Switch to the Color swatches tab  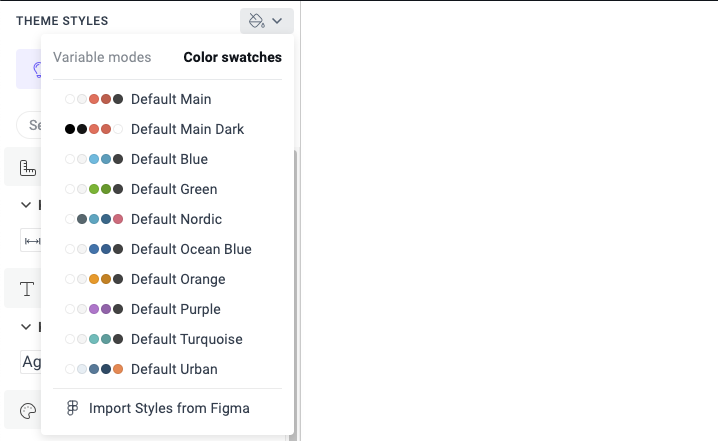click(232, 57)
